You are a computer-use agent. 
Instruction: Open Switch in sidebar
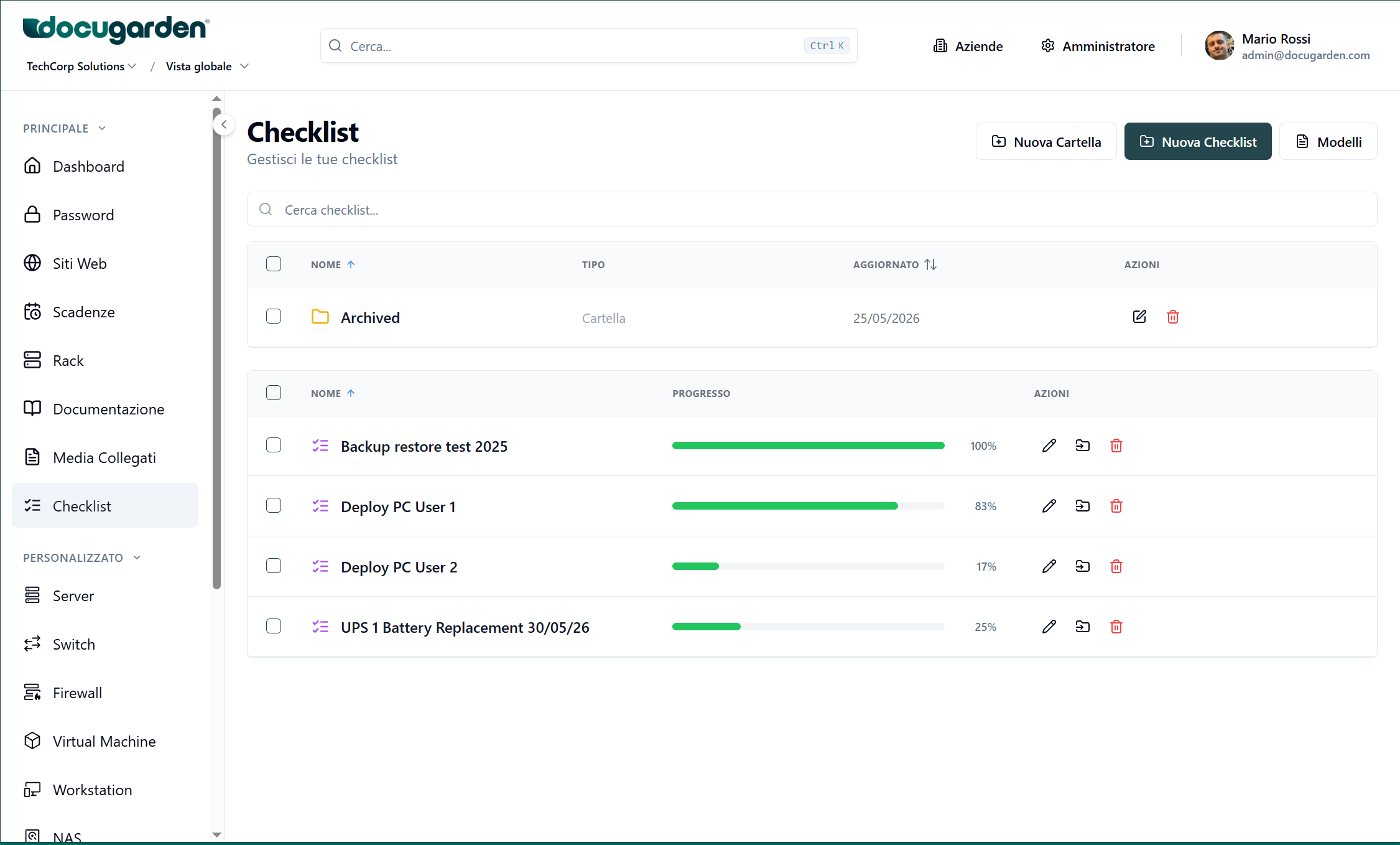click(105, 644)
